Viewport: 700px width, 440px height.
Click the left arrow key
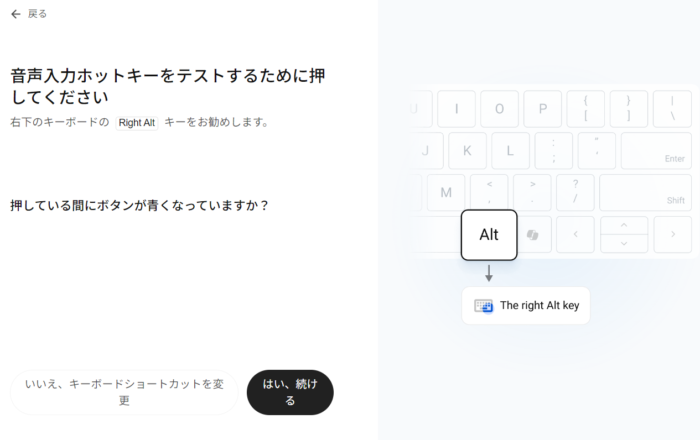(x=575, y=235)
